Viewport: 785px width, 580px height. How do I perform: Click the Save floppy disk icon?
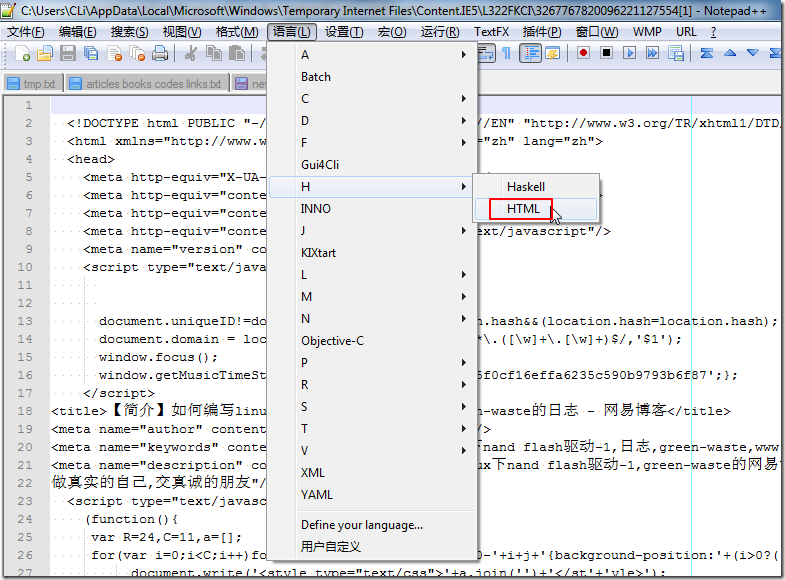pyautogui.click(x=68, y=53)
